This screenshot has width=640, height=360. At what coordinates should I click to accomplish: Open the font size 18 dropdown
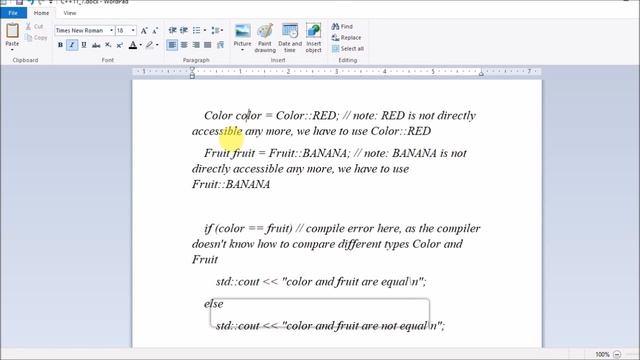(x=133, y=30)
